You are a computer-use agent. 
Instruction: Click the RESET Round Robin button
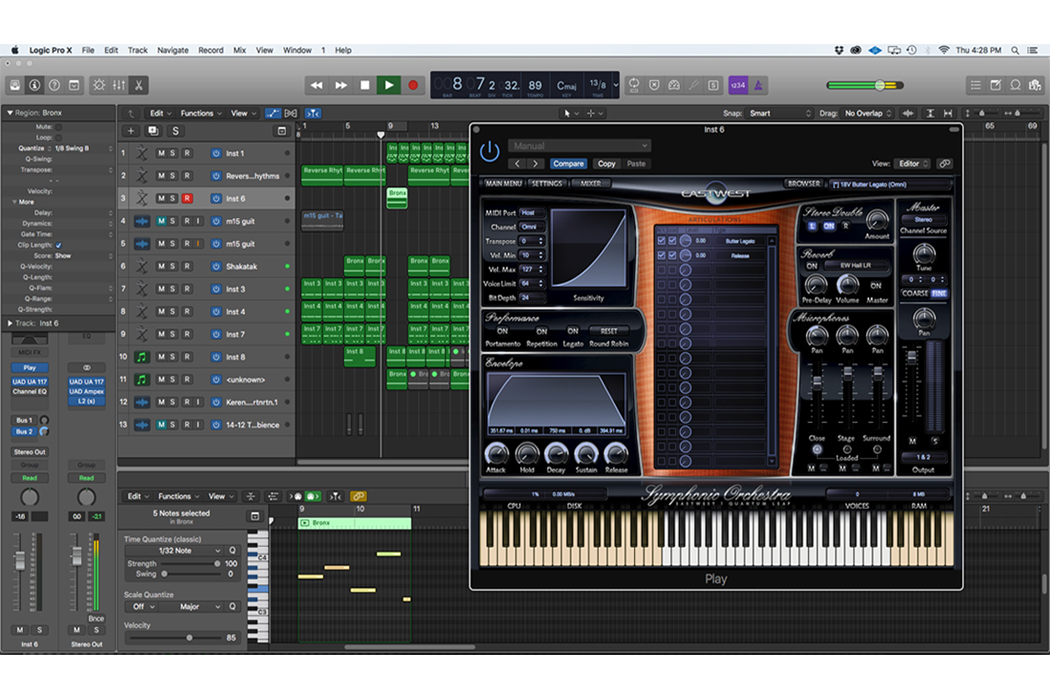(609, 331)
